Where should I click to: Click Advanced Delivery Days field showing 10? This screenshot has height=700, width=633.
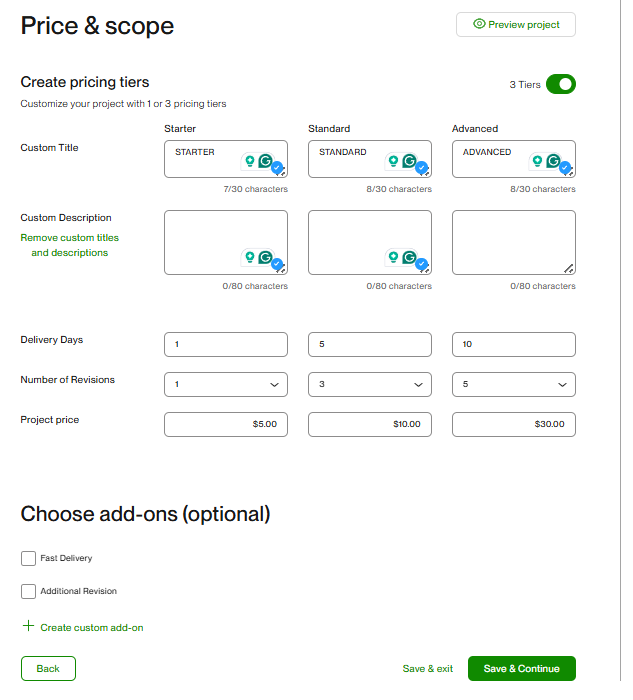coord(514,344)
